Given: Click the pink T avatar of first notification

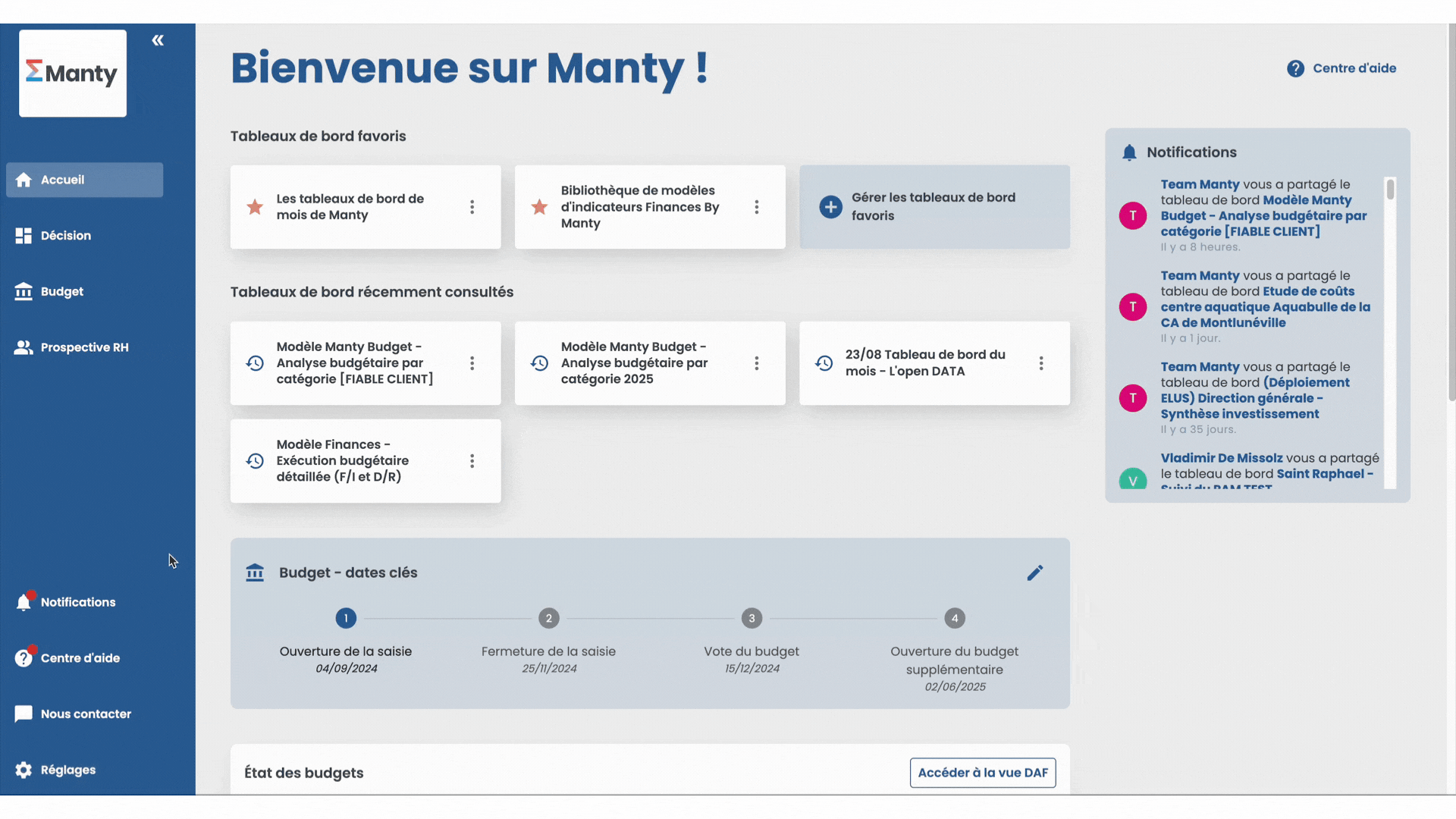Looking at the screenshot, I should click(x=1133, y=215).
